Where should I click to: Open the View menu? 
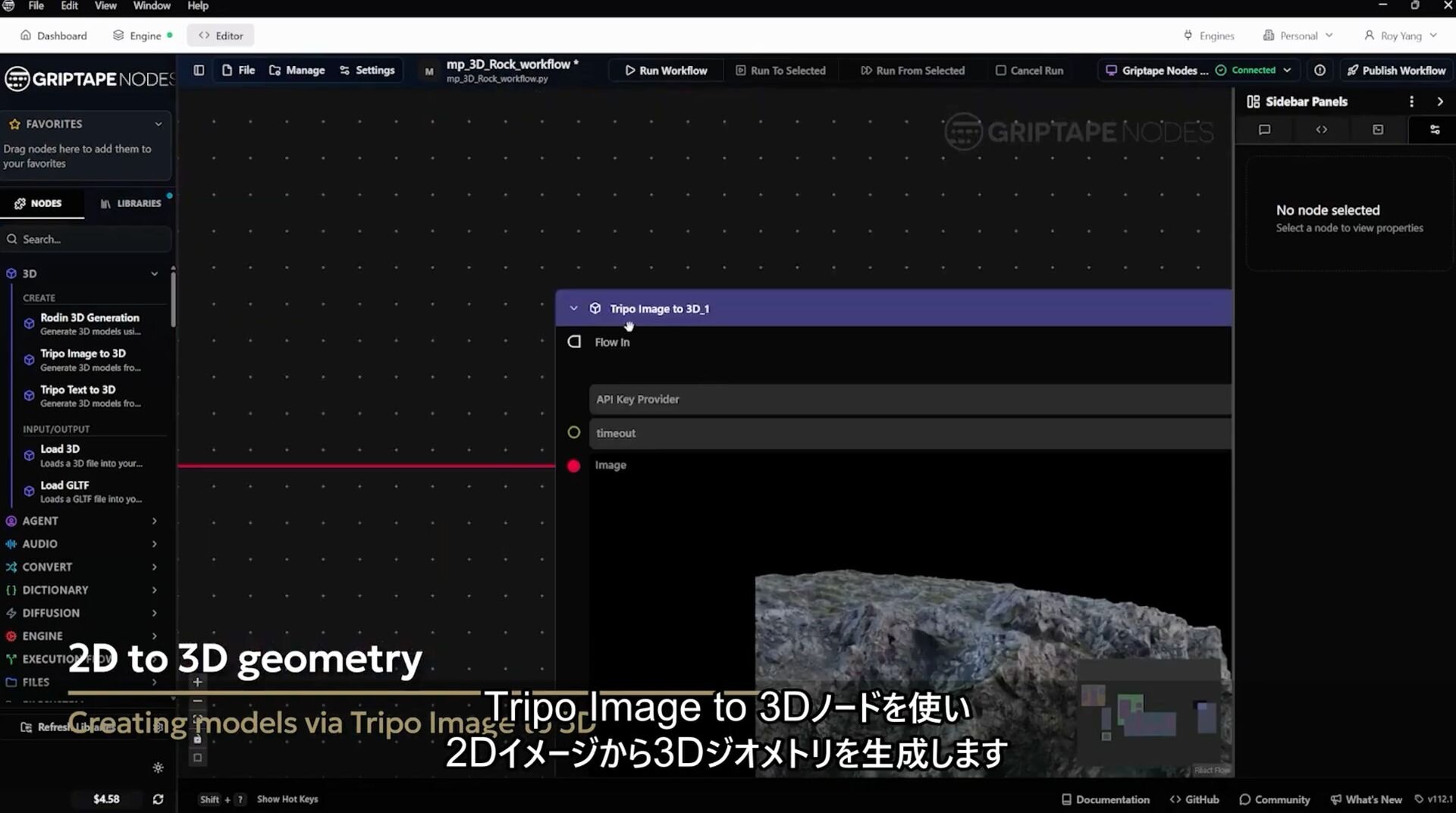tap(105, 6)
